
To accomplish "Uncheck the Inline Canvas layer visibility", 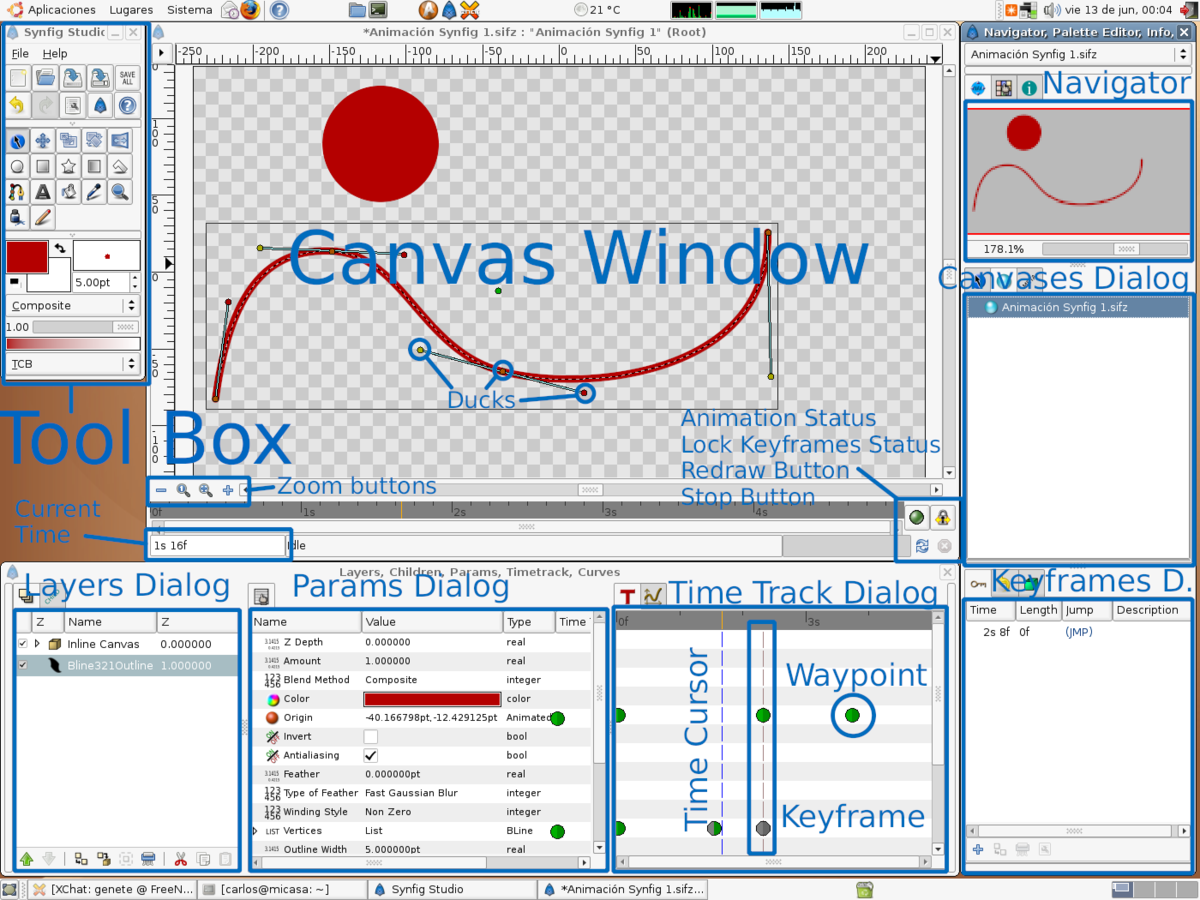I will (23, 644).
